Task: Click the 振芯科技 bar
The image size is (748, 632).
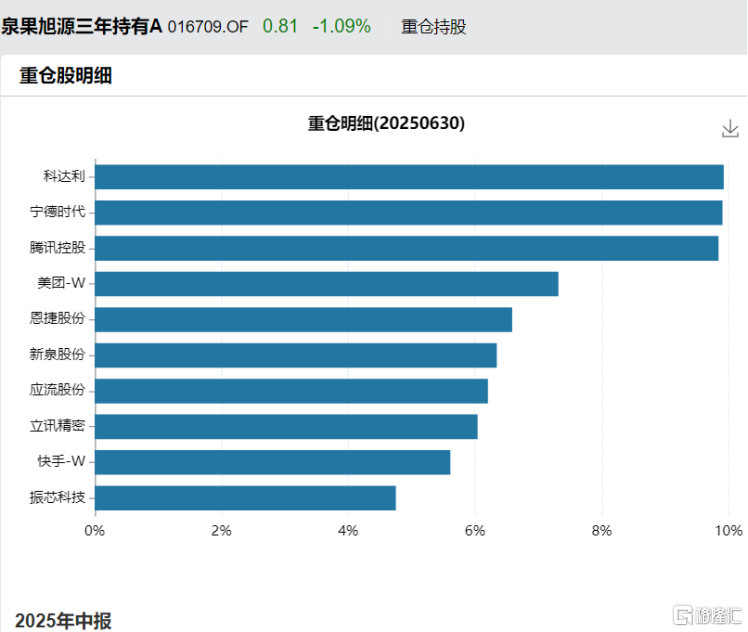Action: (x=246, y=498)
